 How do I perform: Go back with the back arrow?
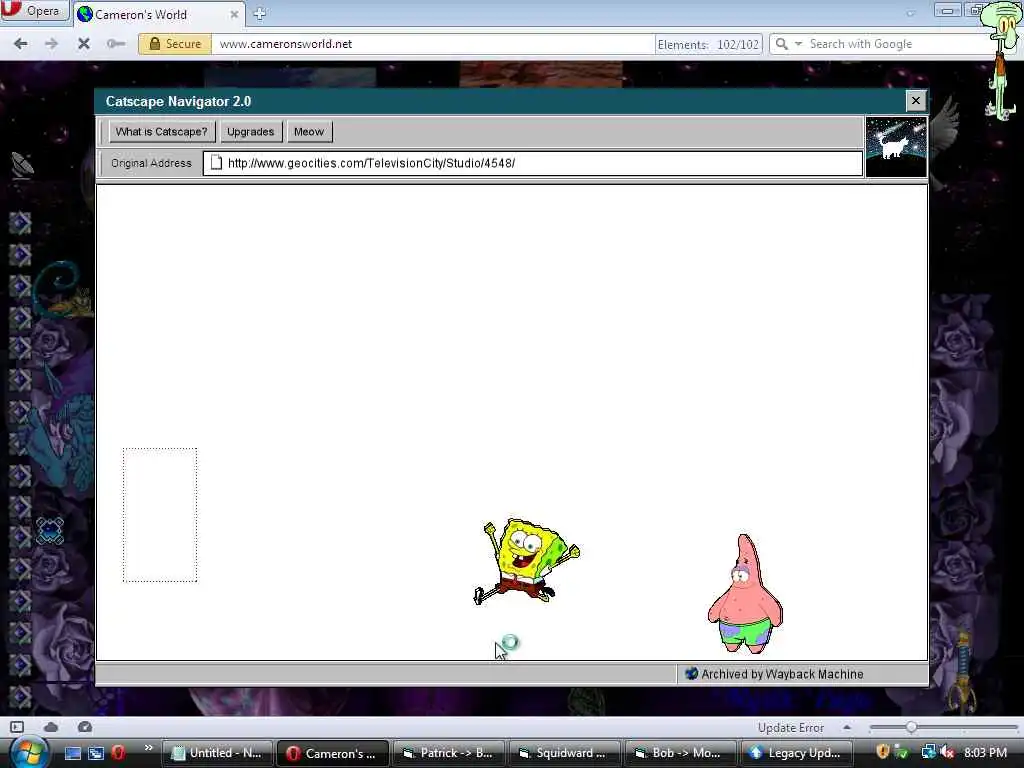(21, 44)
